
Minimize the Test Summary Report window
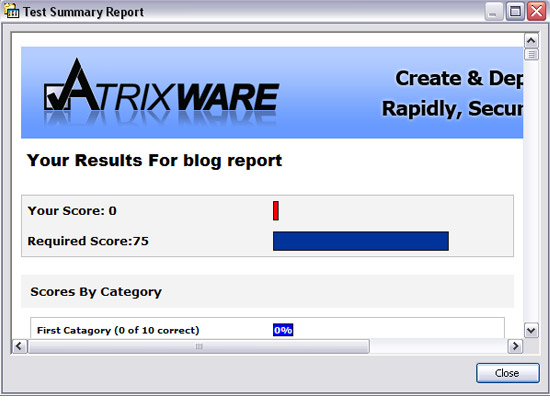pyautogui.click(x=494, y=12)
